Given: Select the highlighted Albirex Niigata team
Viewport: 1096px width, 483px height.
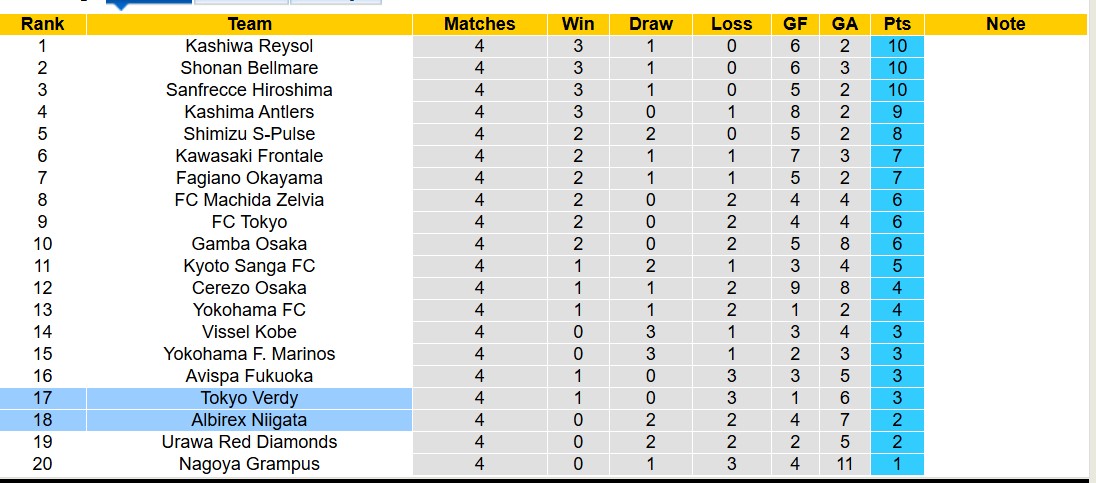Looking at the screenshot, I should point(249,420).
